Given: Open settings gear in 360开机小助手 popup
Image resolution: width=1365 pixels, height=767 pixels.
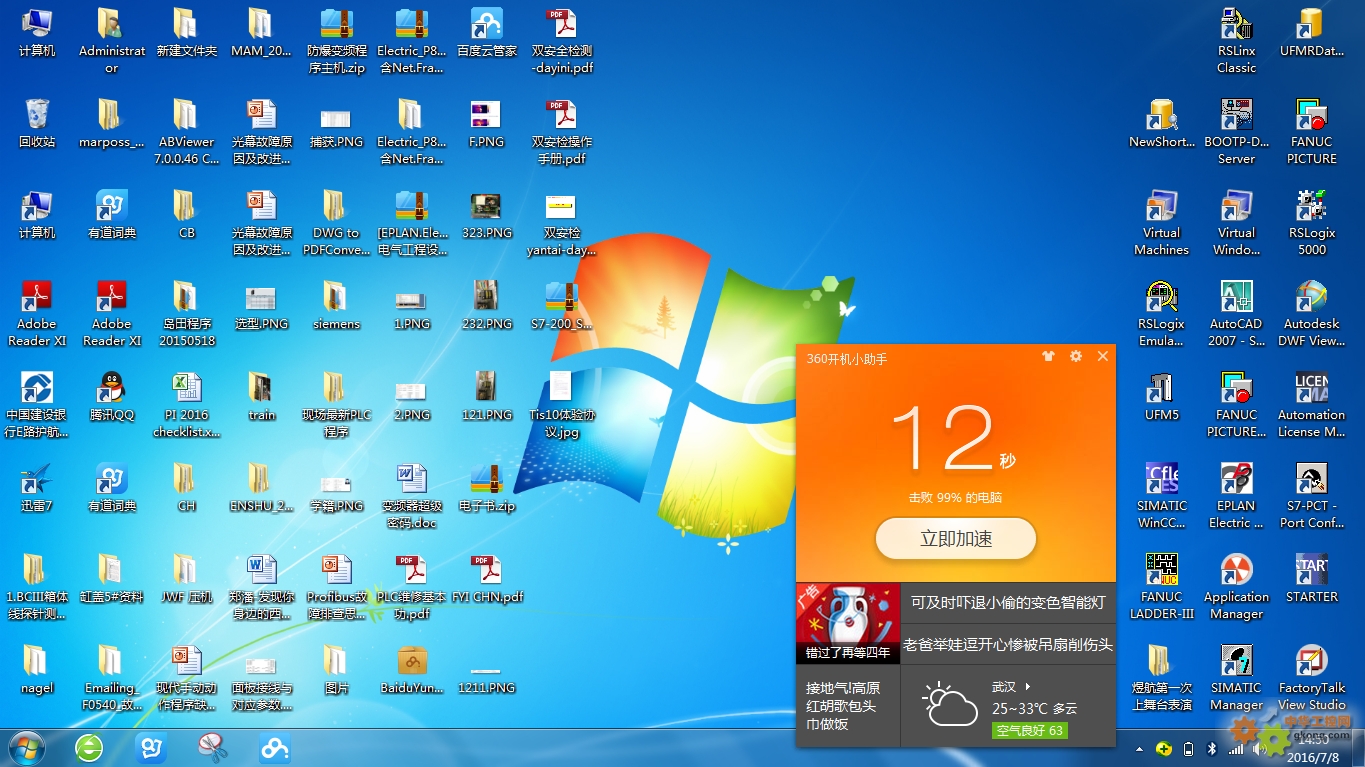Looking at the screenshot, I should pos(1076,356).
